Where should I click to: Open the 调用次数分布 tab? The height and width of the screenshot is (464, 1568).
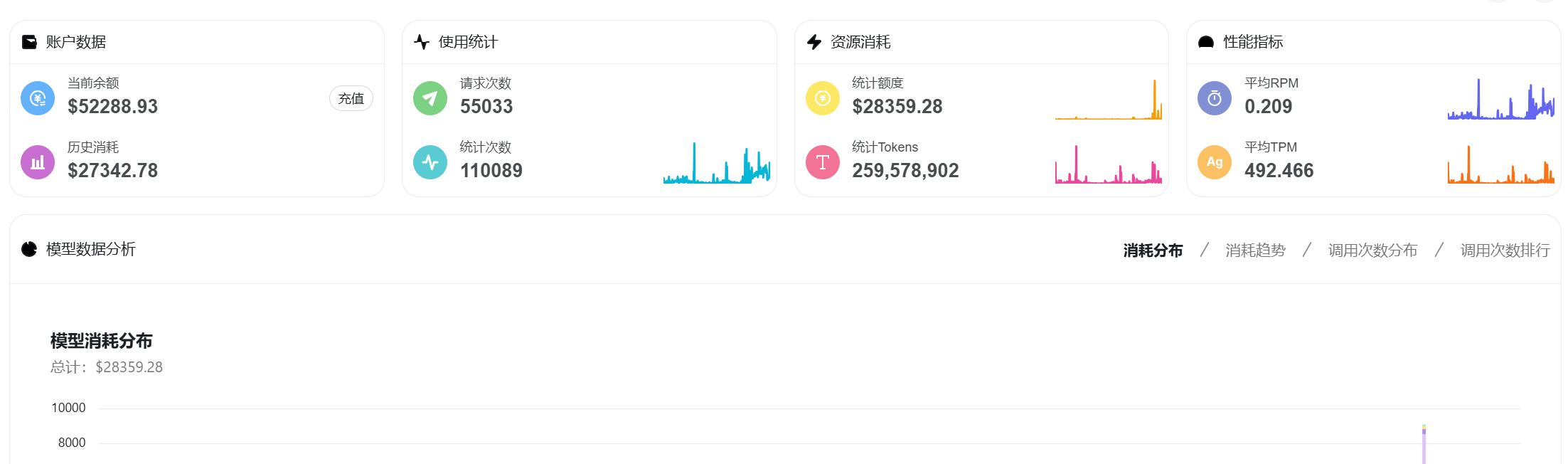1372,251
